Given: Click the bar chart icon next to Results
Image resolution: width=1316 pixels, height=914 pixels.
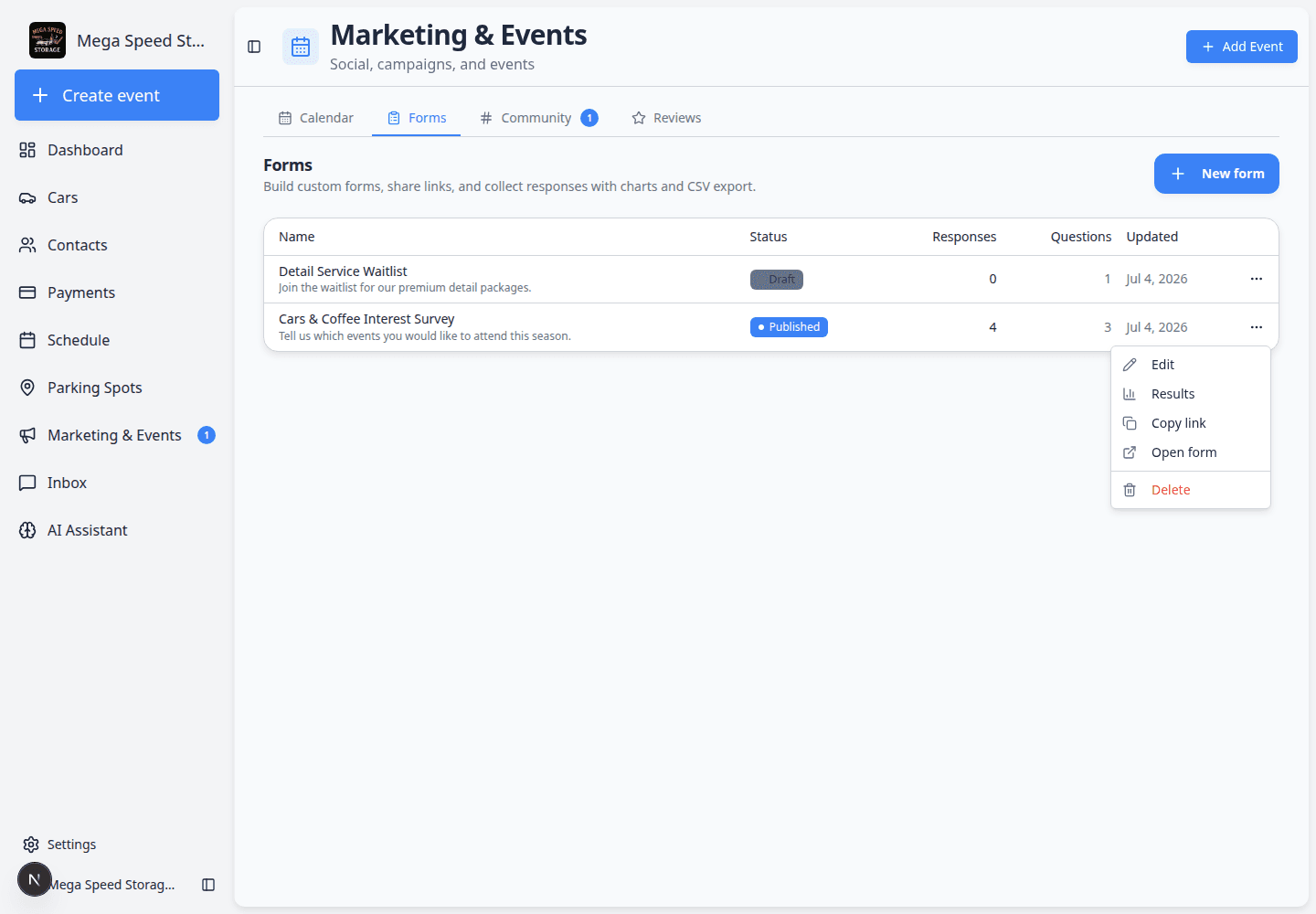Looking at the screenshot, I should click(1130, 394).
